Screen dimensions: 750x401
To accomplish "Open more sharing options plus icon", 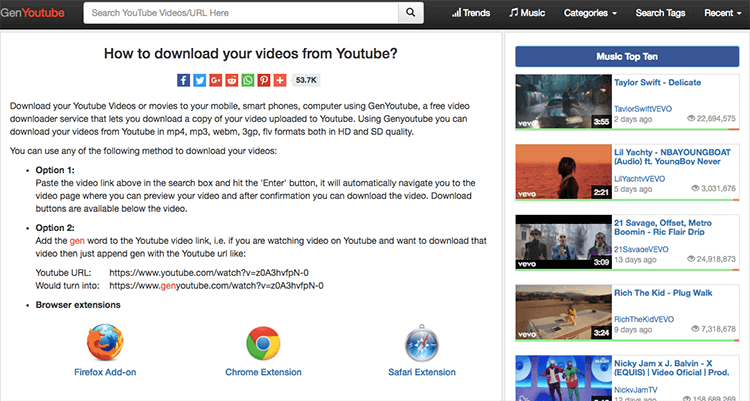I will [280, 80].
